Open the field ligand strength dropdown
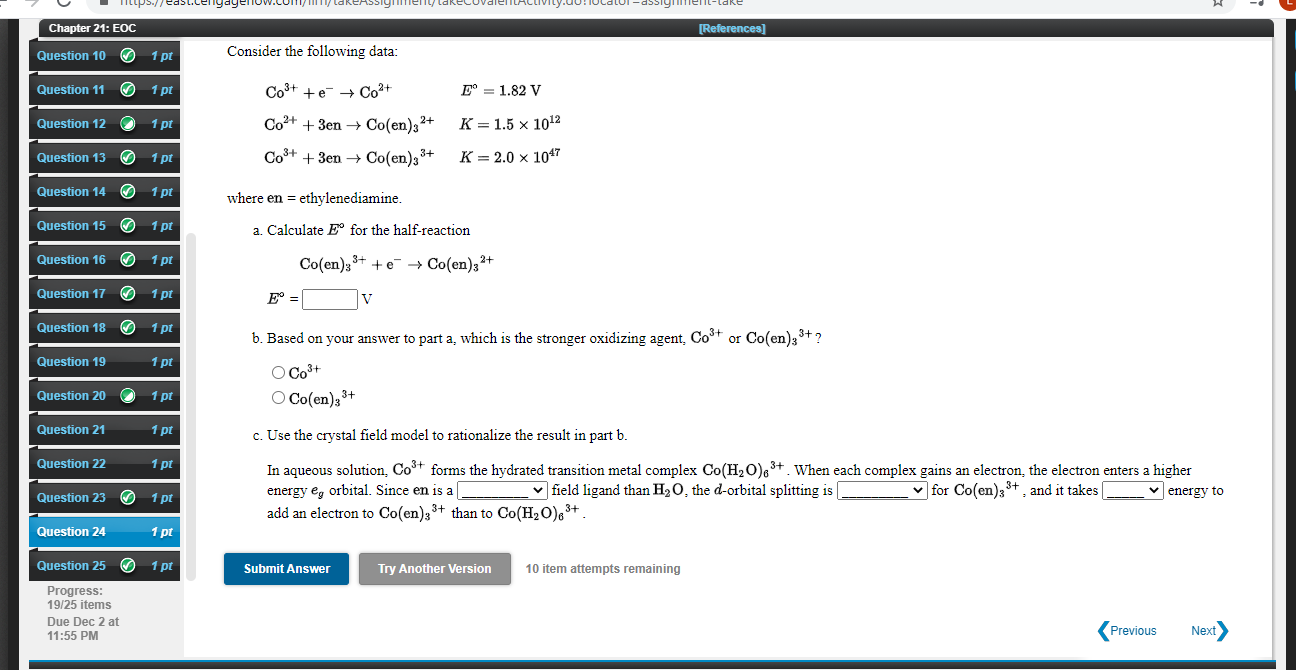Image resolution: width=1296 pixels, height=670 pixels. click(503, 490)
